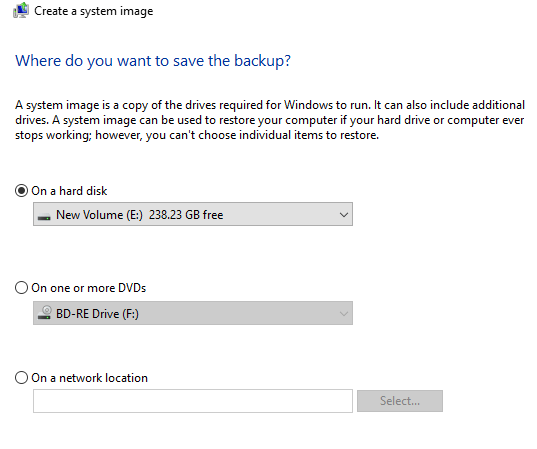Click the 'Where do you want to save the backup?' heading
The image size is (537, 449).
[153, 61]
